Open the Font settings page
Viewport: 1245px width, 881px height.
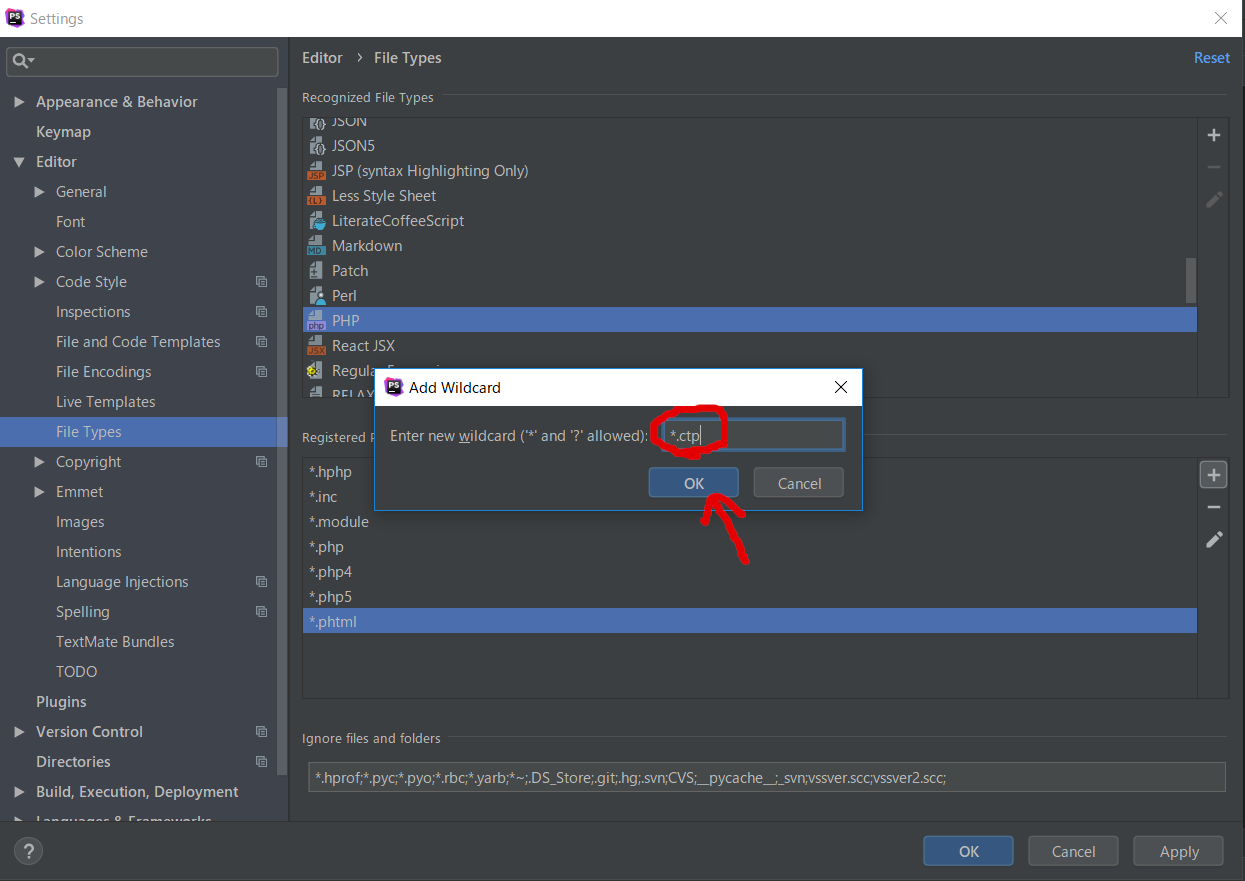coord(70,222)
